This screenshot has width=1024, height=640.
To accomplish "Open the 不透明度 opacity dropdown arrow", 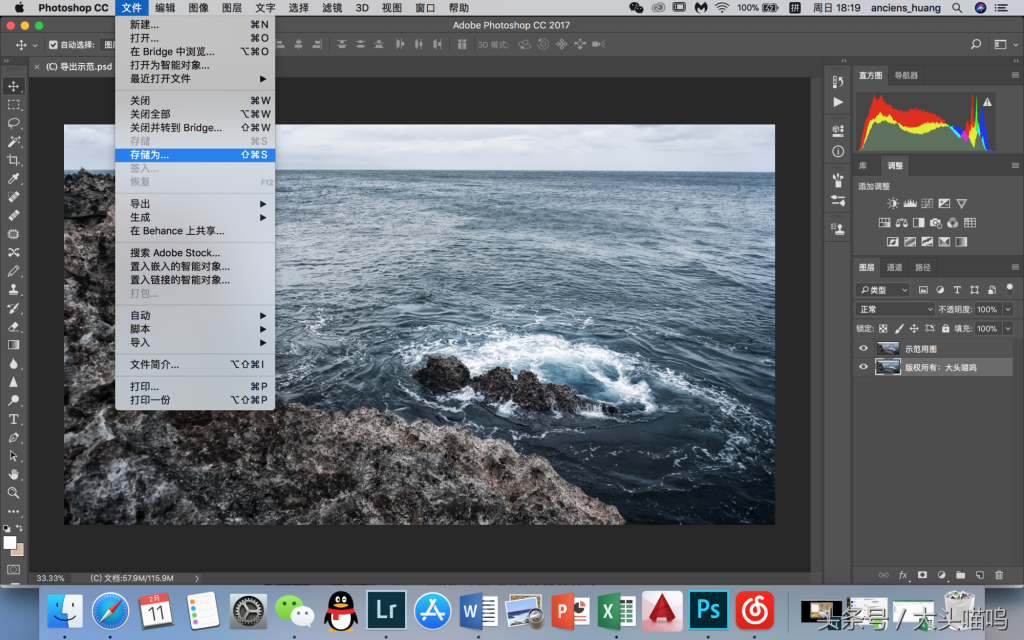I will pyautogui.click(x=1008, y=309).
